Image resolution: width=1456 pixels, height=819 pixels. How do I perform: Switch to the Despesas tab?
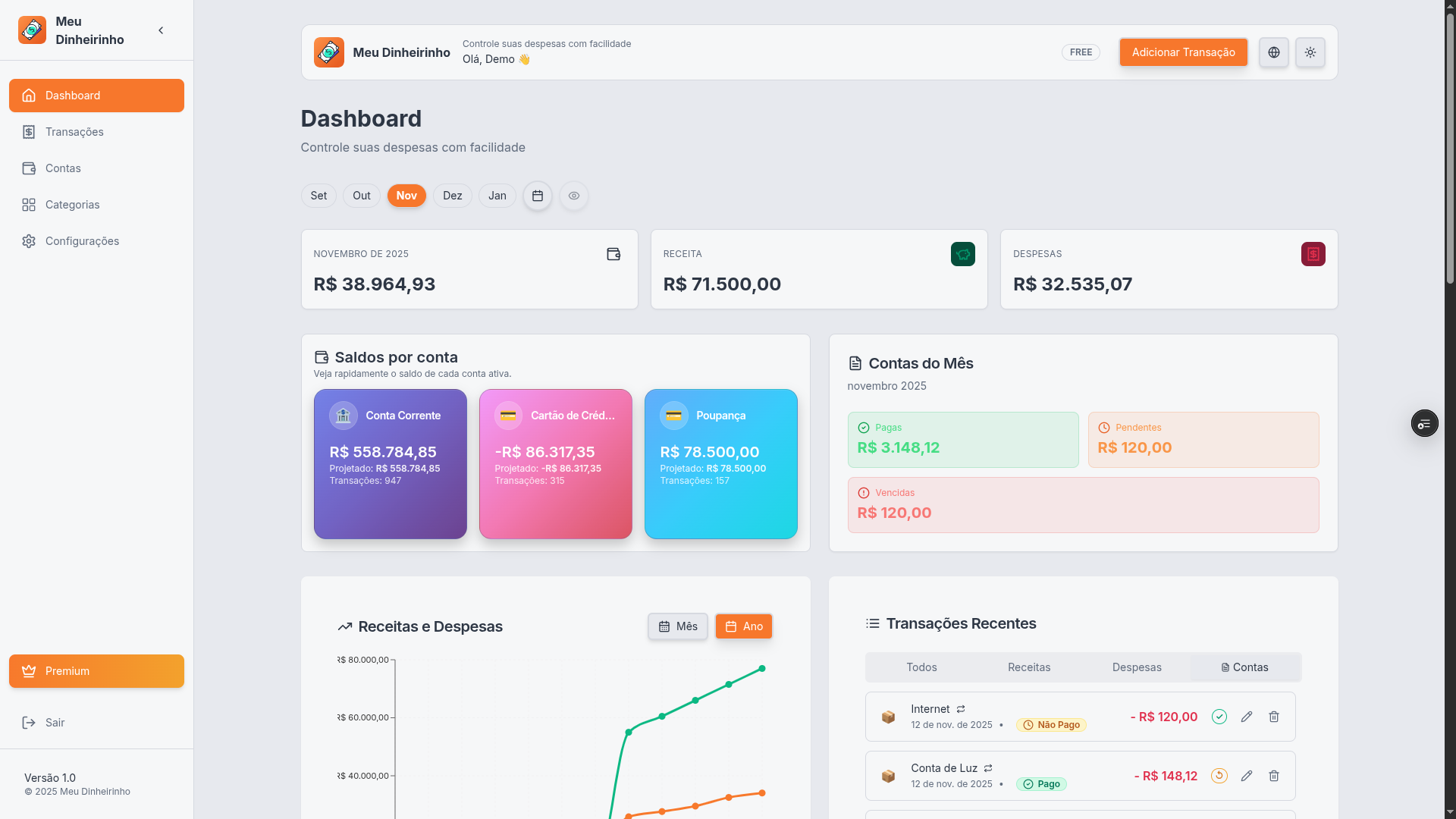[1136, 667]
